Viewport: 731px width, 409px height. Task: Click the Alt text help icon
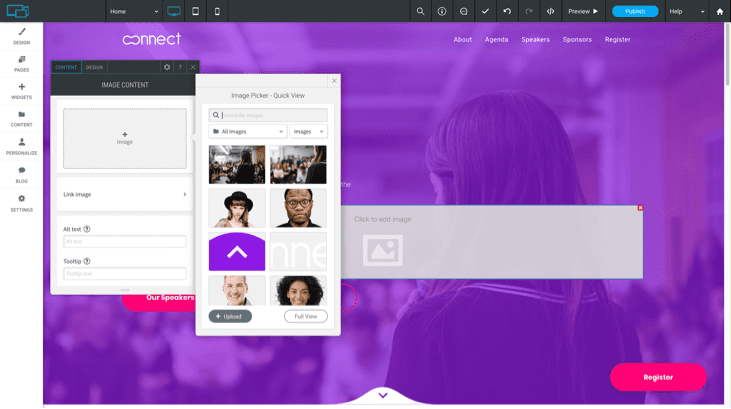pyautogui.click(x=87, y=229)
